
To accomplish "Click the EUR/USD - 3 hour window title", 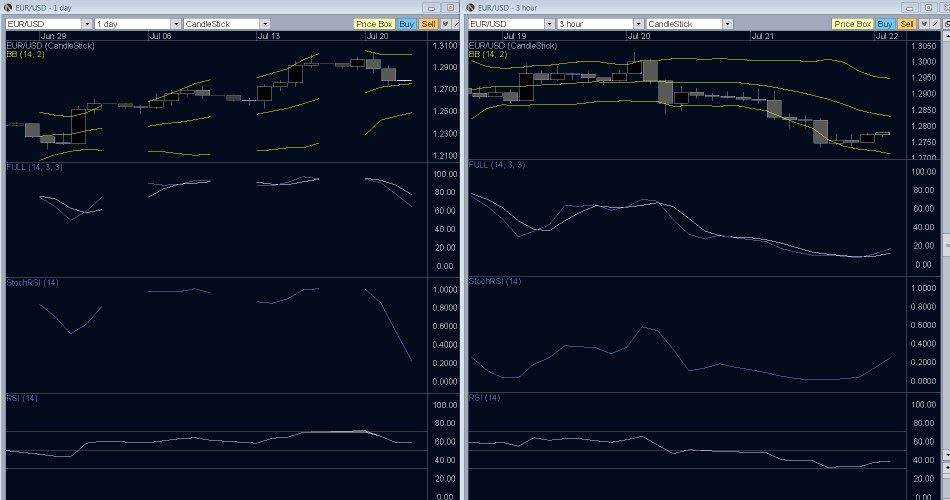I will pos(508,8).
